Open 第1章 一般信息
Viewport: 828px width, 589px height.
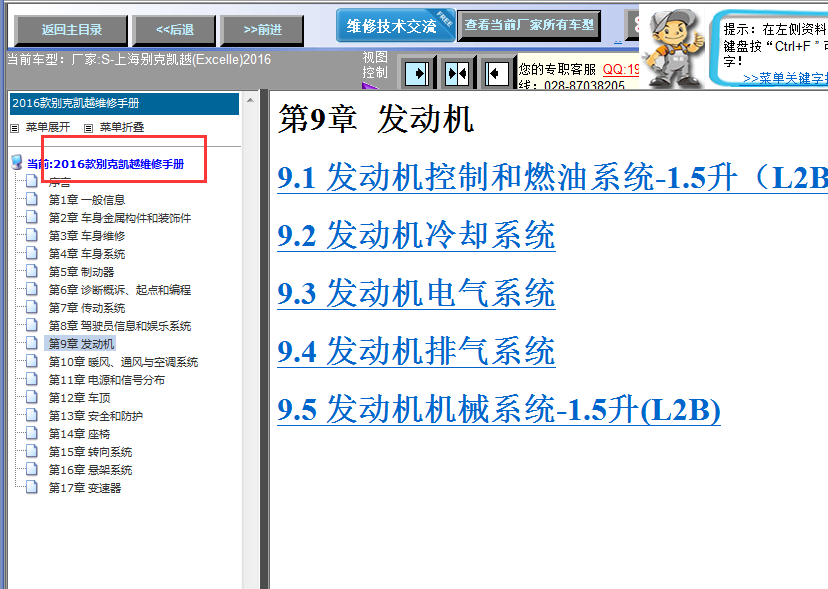(x=87, y=200)
